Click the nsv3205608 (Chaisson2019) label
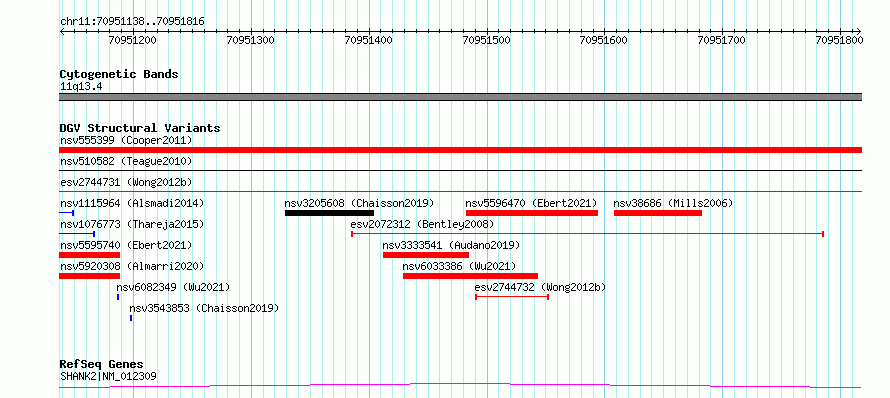The height and width of the screenshot is (398, 890). (359, 203)
